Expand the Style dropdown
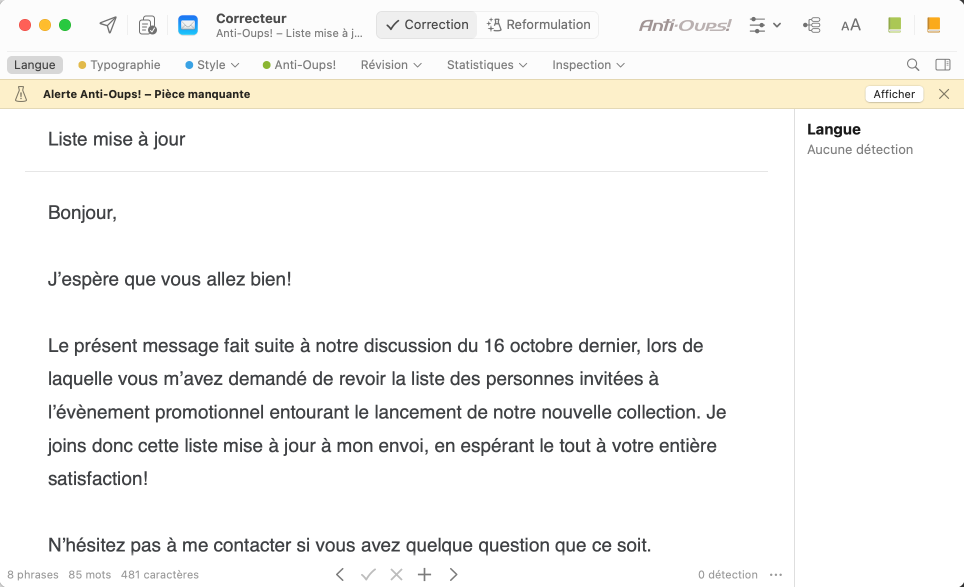 pos(212,65)
